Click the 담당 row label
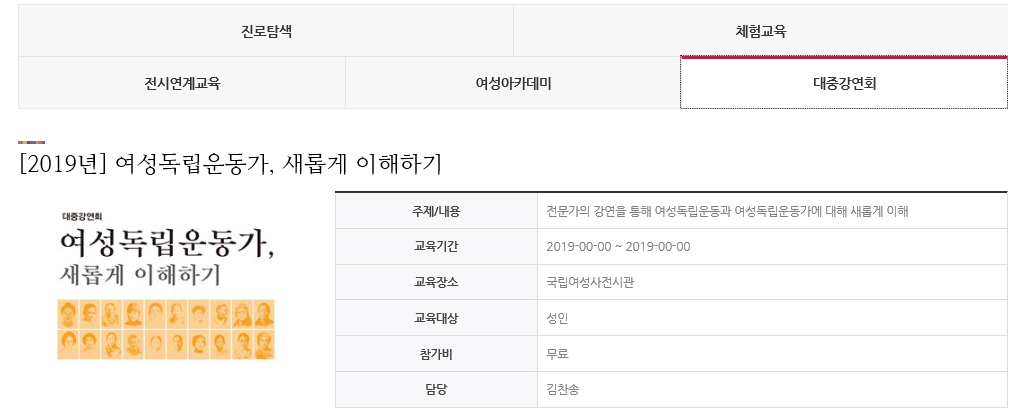The height and width of the screenshot is (415, 1026). [x=436, y=389]
